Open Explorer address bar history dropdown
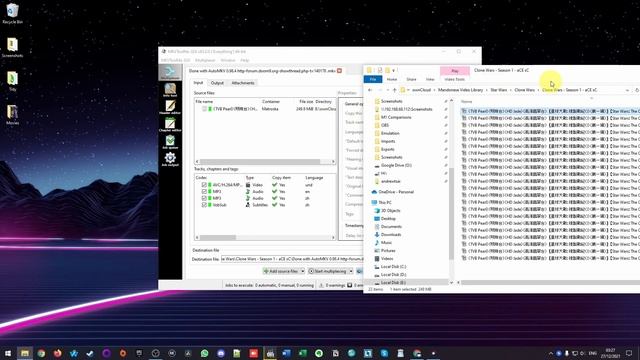The image size is (640, 360). point(627,90)
